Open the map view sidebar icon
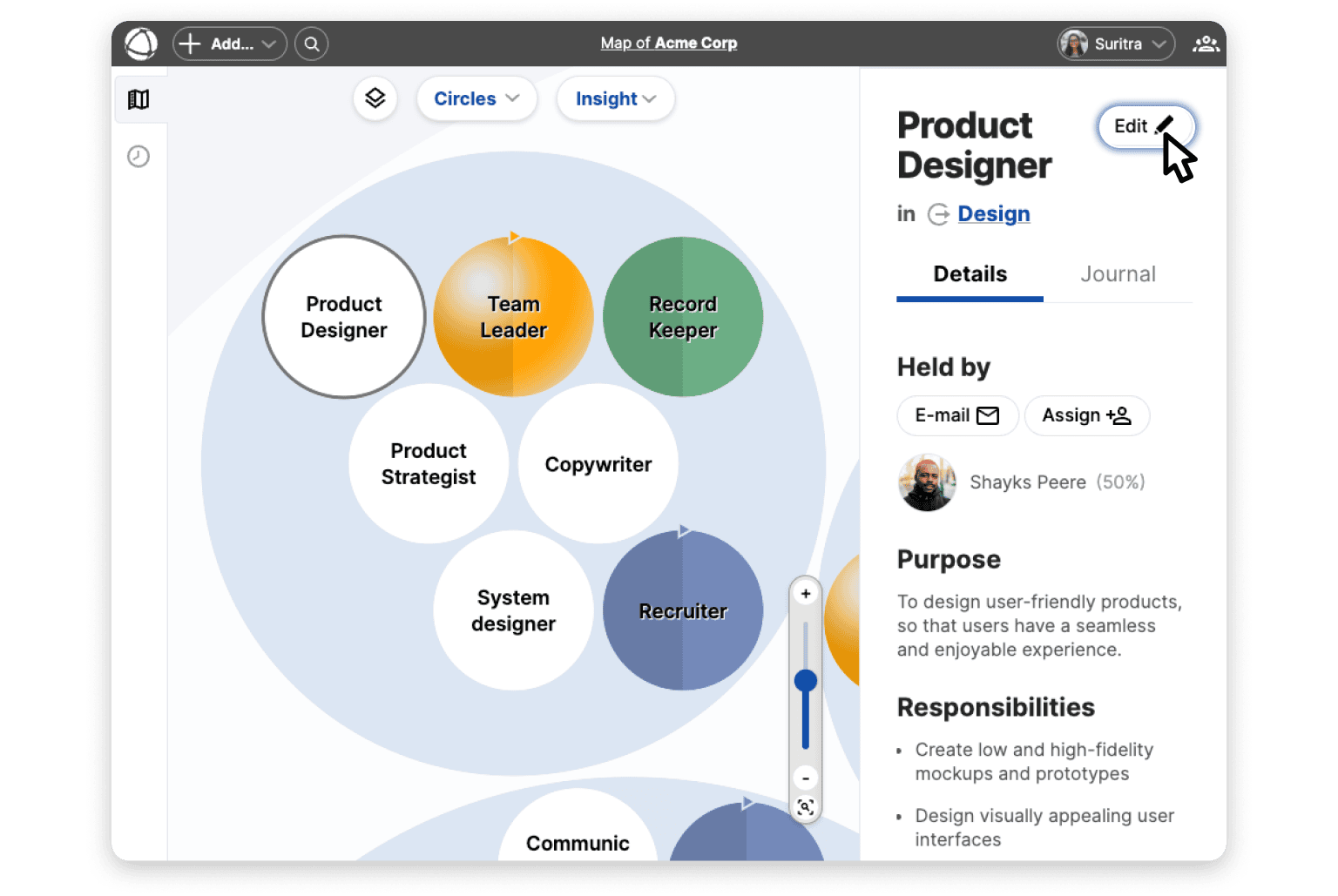 click(139, 99)
